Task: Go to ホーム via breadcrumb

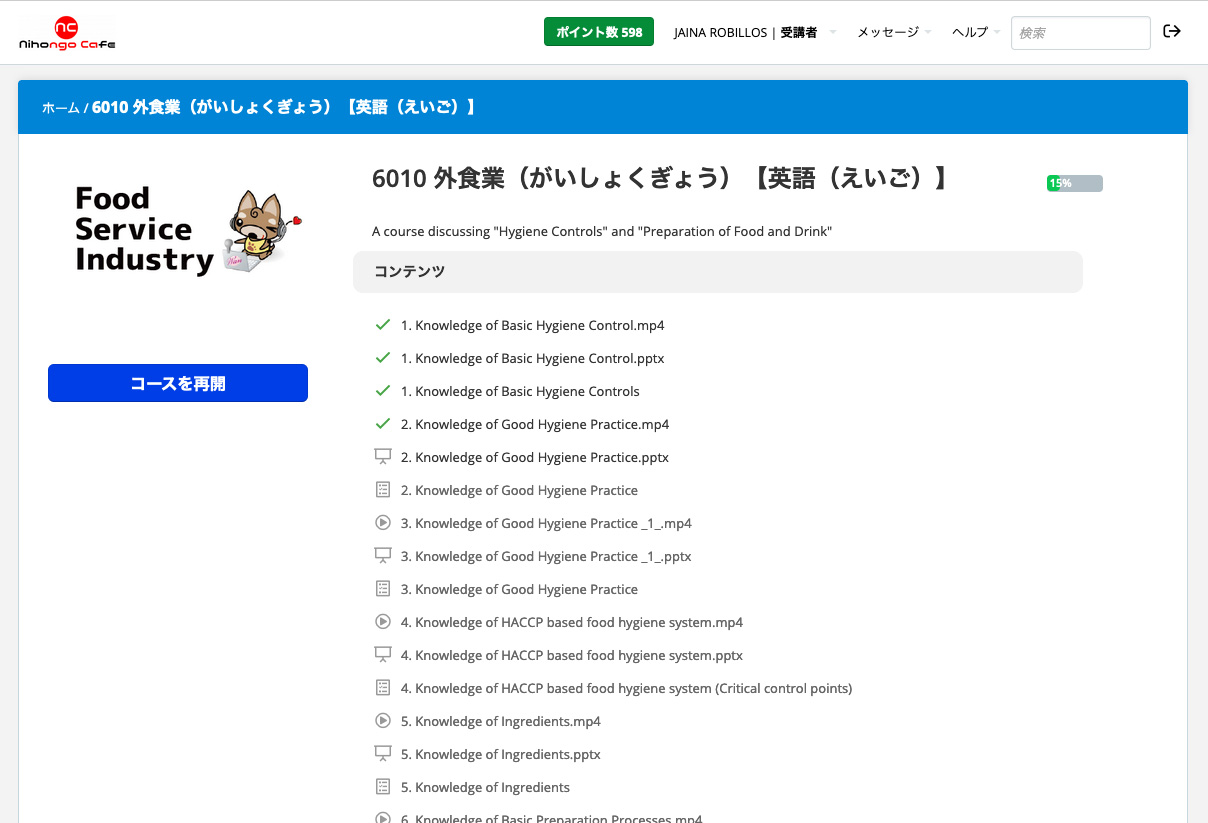Action: tap(61, 108)
